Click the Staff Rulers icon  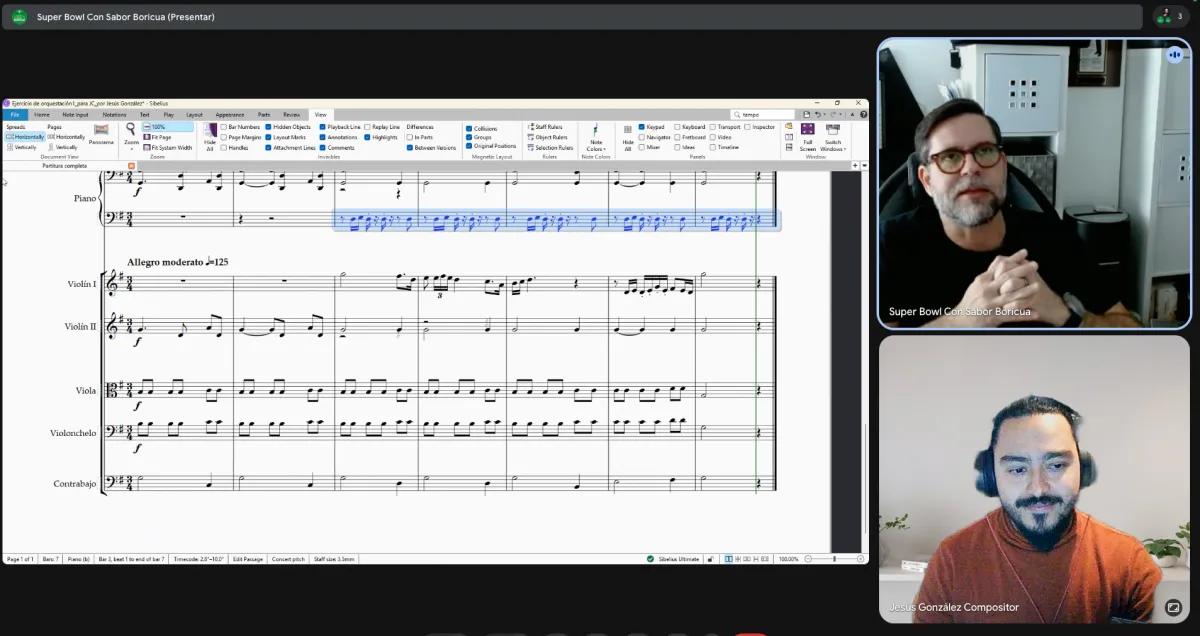(545, 127)
